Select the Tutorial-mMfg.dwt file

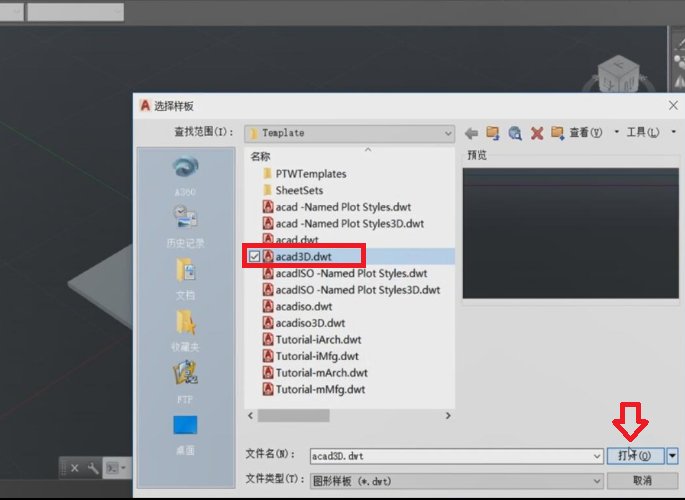pos(314,390)
